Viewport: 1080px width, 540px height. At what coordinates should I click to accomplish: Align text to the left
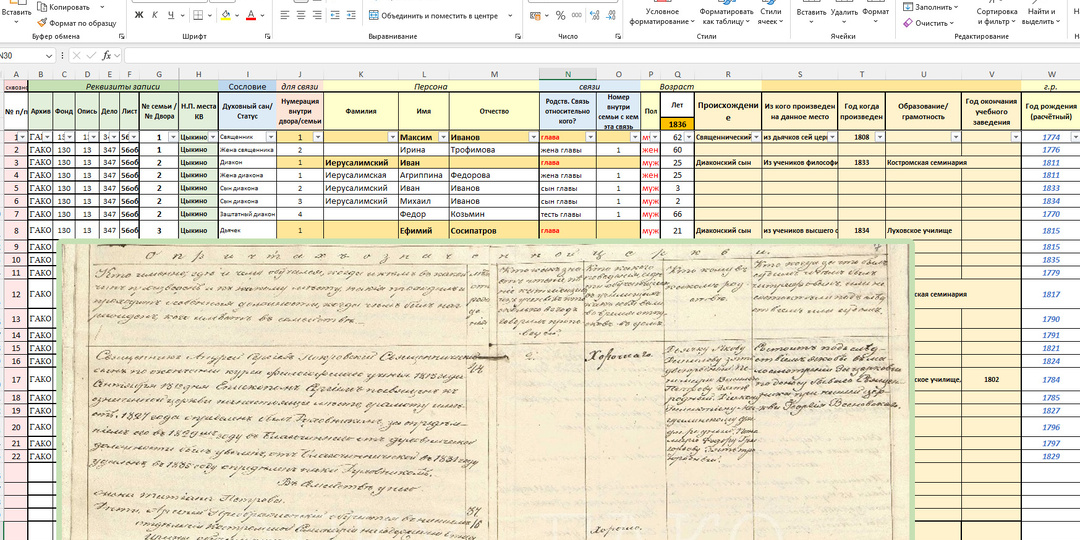(284, 14)
